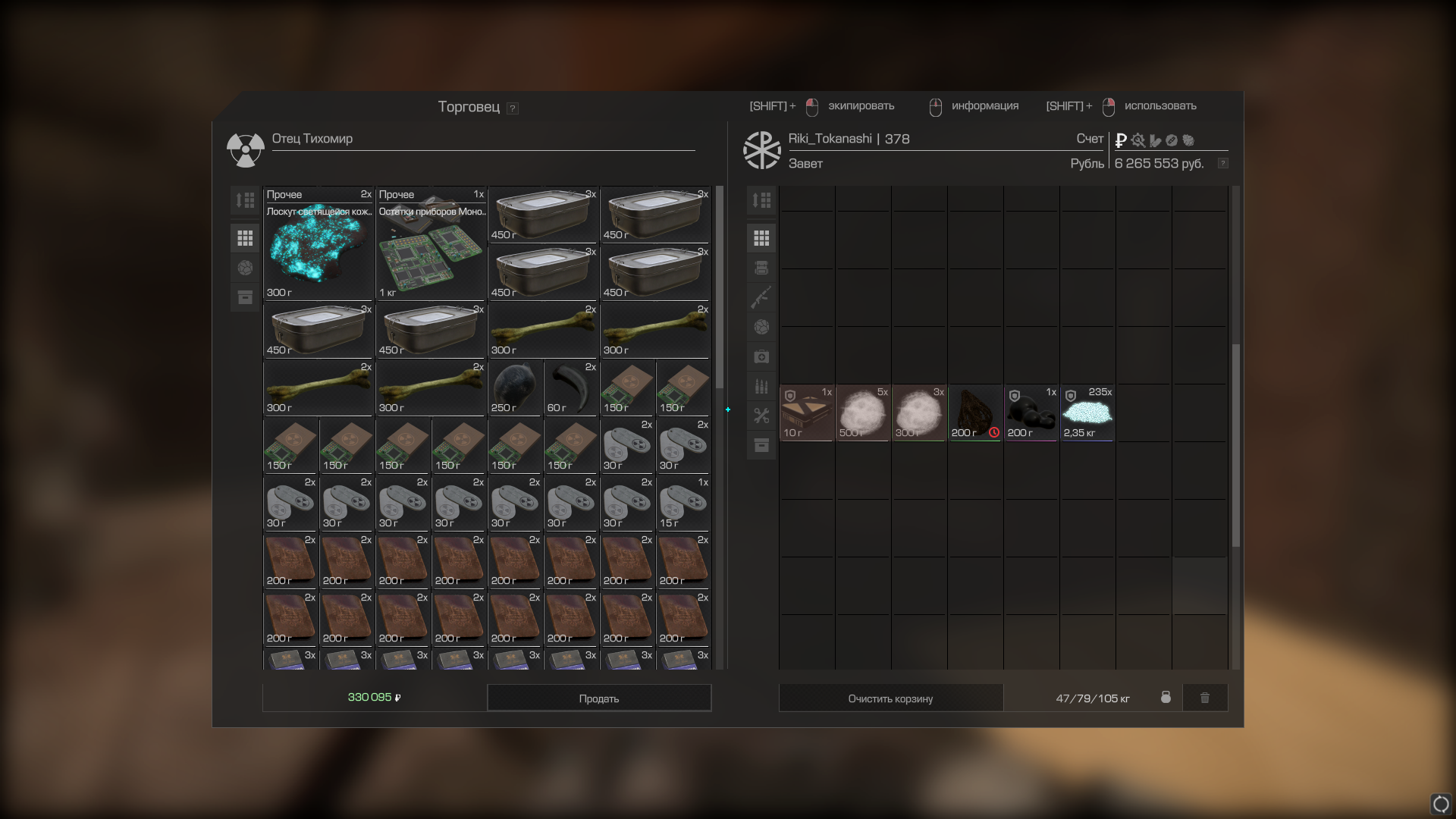Click the Очистить корзину button

point(891,698)
